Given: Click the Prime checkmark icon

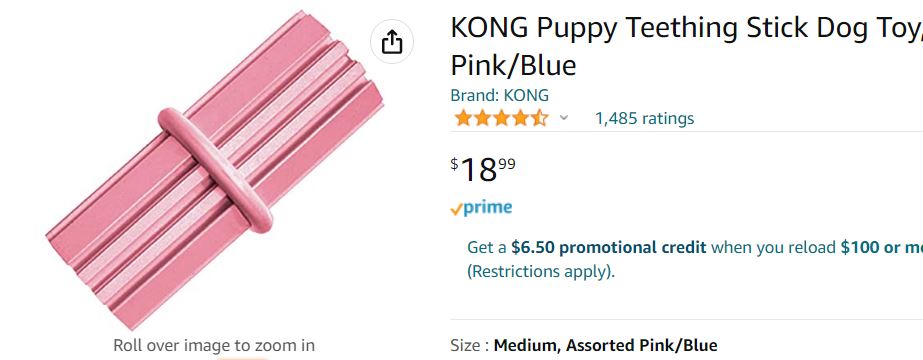Looking at the screenshot, I should 456,209.
